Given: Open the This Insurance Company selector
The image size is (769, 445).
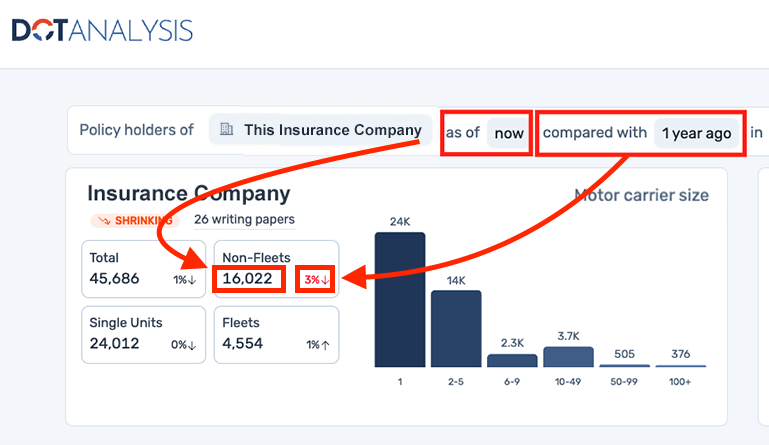Looking at the screenshot, I should (321, 130).
